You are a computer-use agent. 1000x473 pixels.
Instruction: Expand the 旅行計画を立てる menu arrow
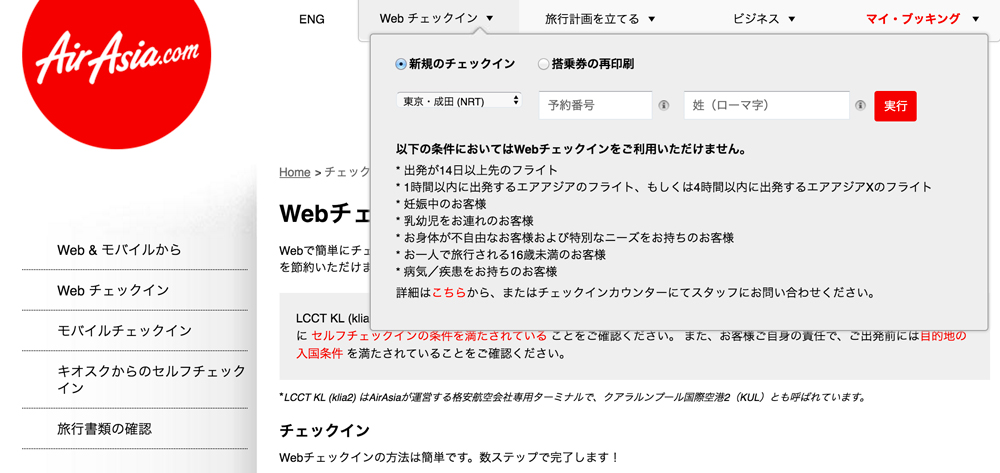point(651,19)
